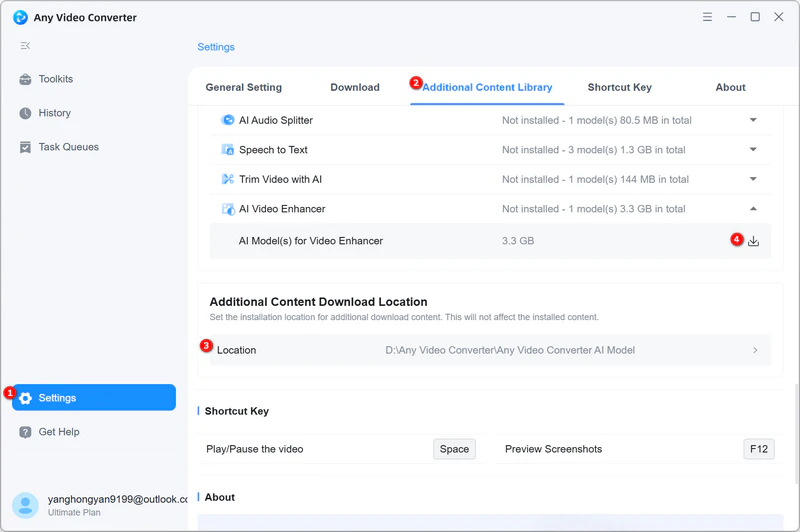Switch to the Download tab
The image size is (800, 532).
355,87
